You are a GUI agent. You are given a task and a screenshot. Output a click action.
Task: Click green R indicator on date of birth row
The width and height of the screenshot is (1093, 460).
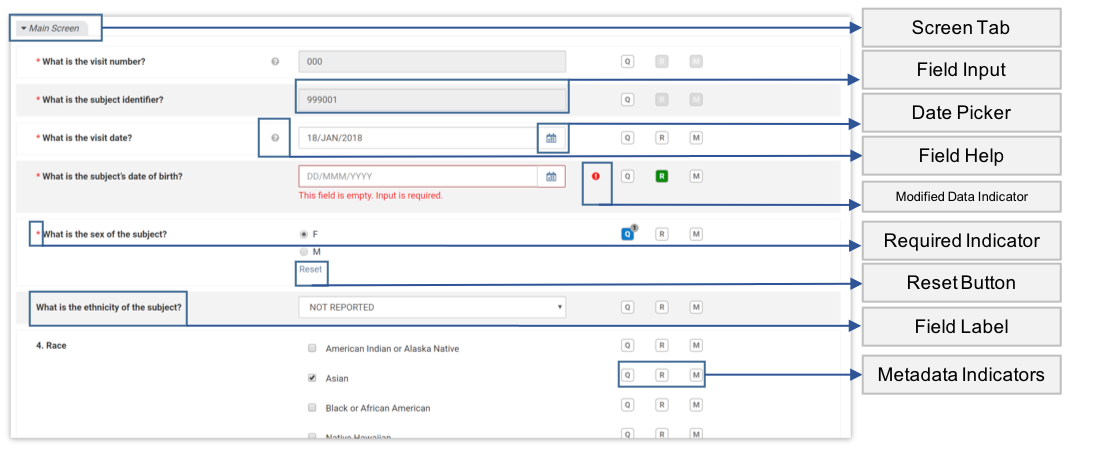pyautogui.click(x=662, y=176)
